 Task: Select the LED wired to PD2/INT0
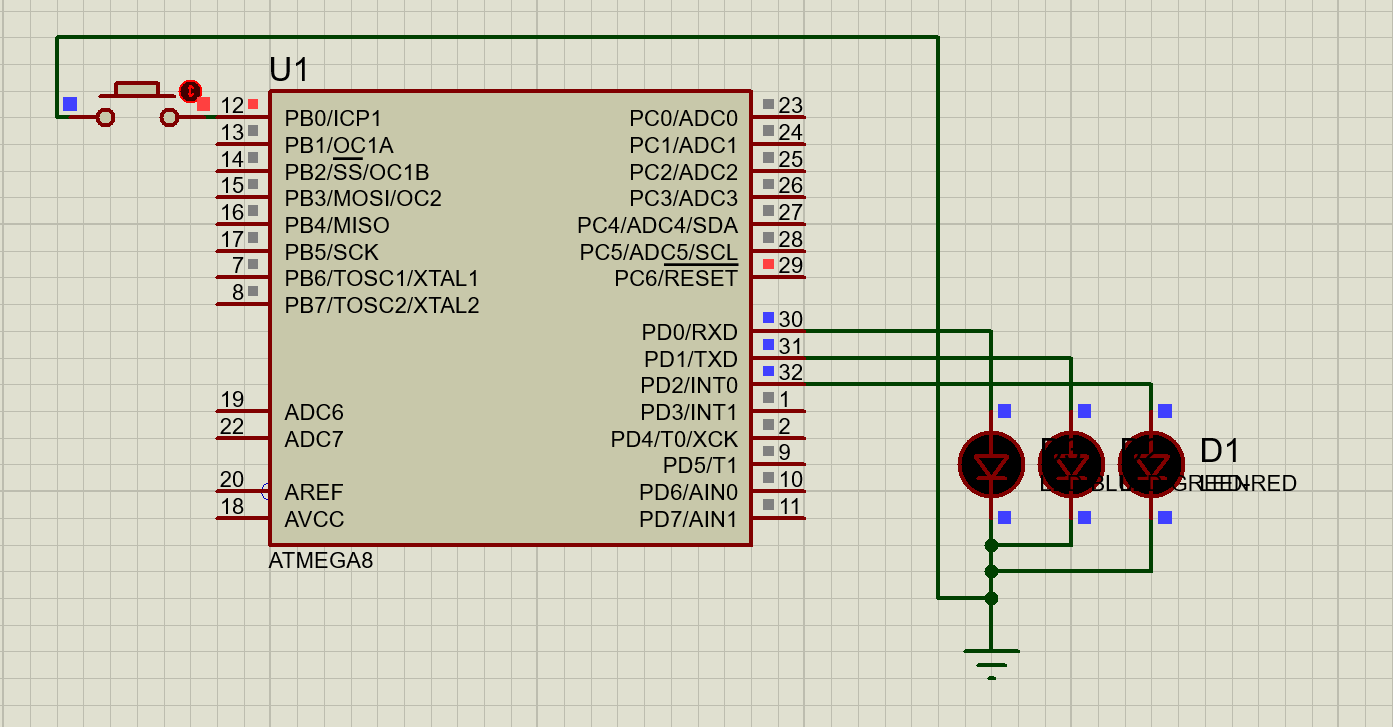(x=1151, y=464)
